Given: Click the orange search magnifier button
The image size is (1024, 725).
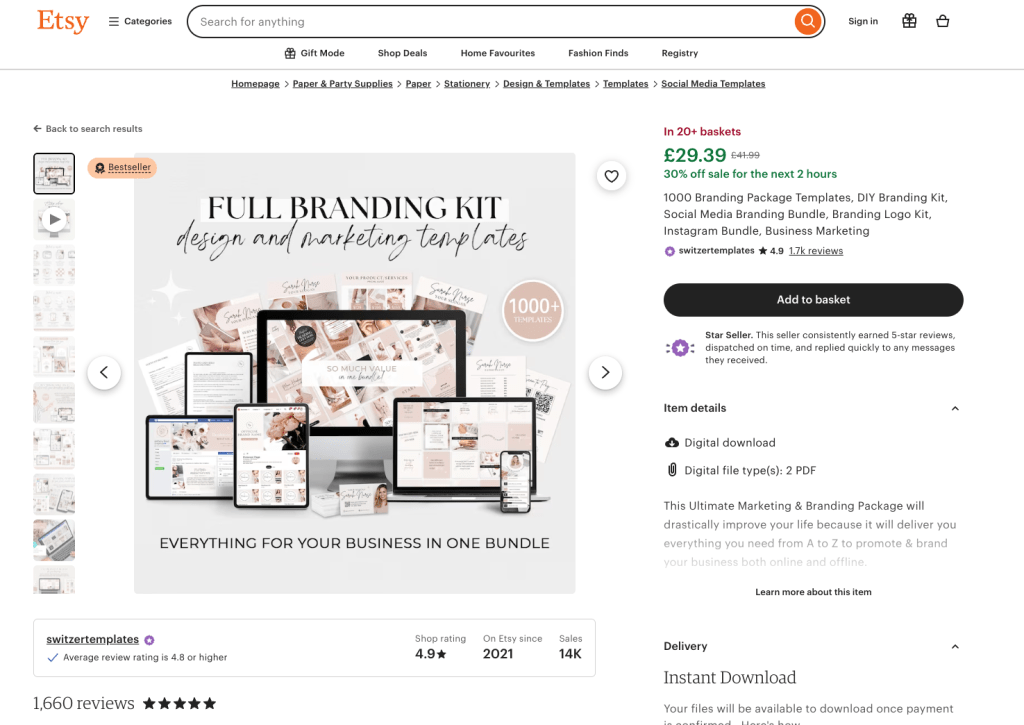Looking at the screenshot, I should [x=808, y=22].
